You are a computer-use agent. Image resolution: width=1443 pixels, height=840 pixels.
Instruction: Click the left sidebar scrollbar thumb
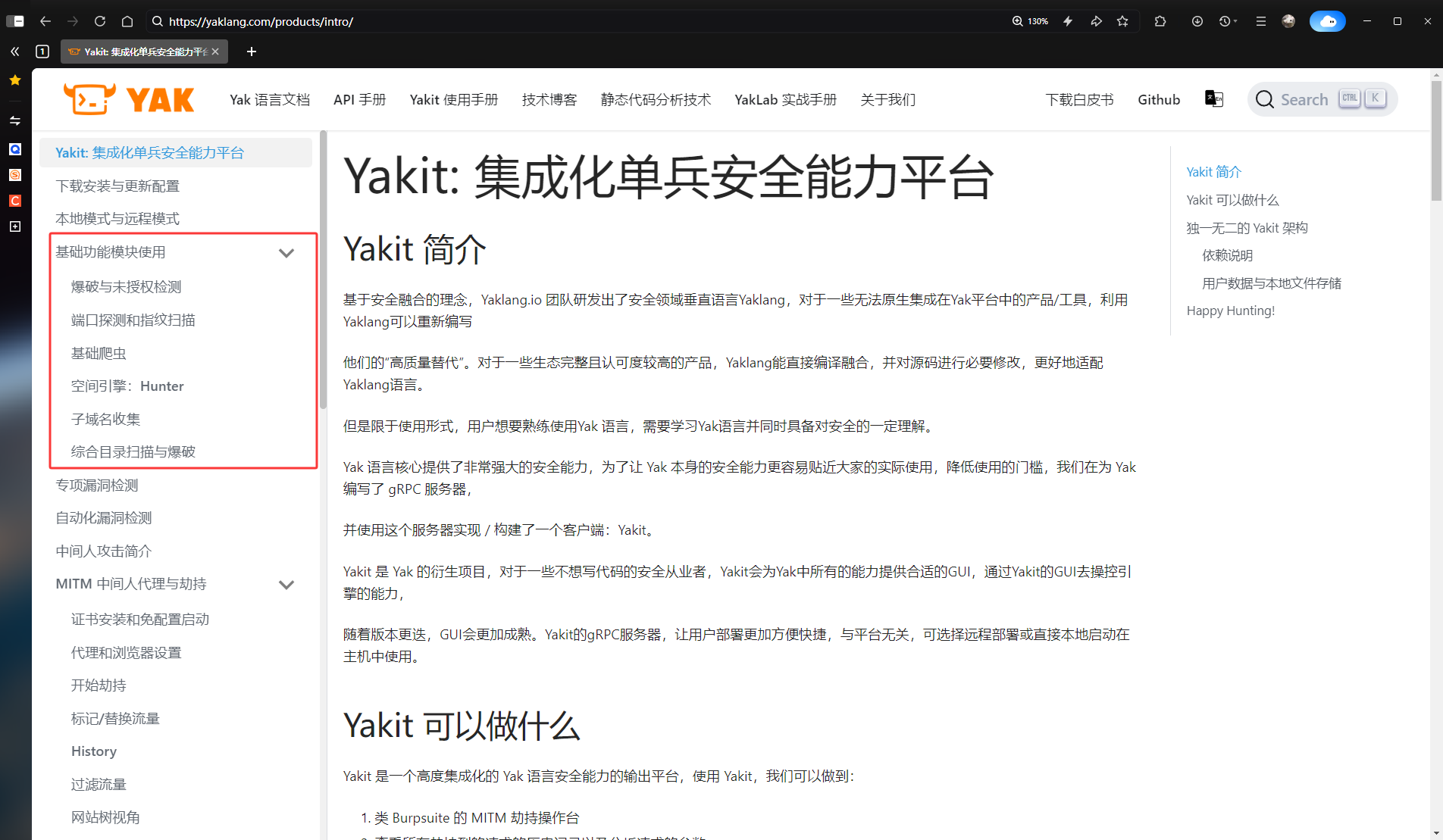coord(323,269)
